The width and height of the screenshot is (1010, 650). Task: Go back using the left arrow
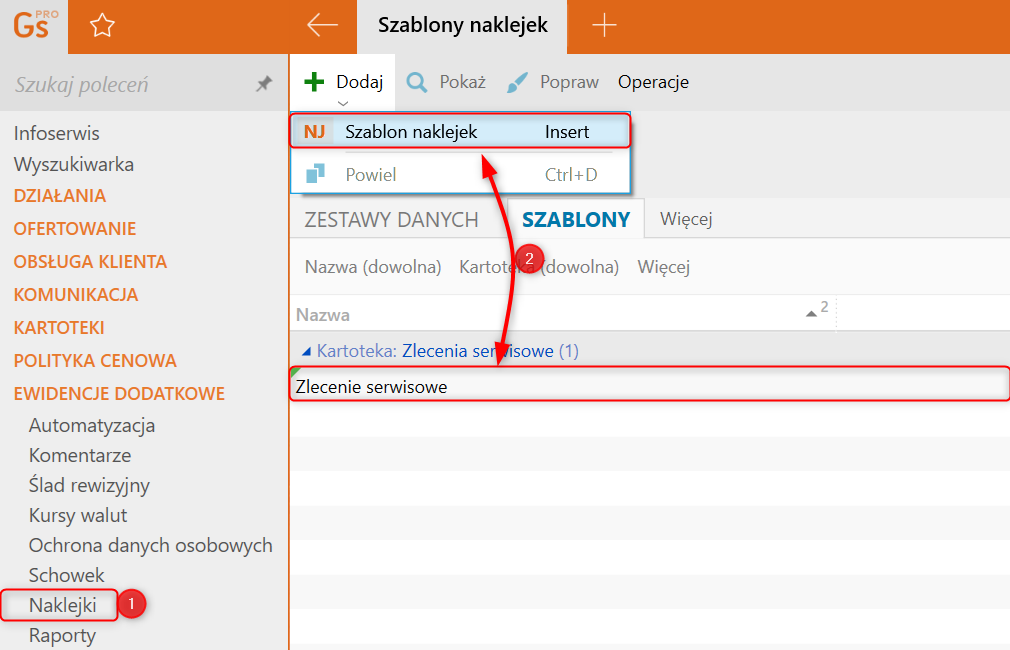coord(322,26)
